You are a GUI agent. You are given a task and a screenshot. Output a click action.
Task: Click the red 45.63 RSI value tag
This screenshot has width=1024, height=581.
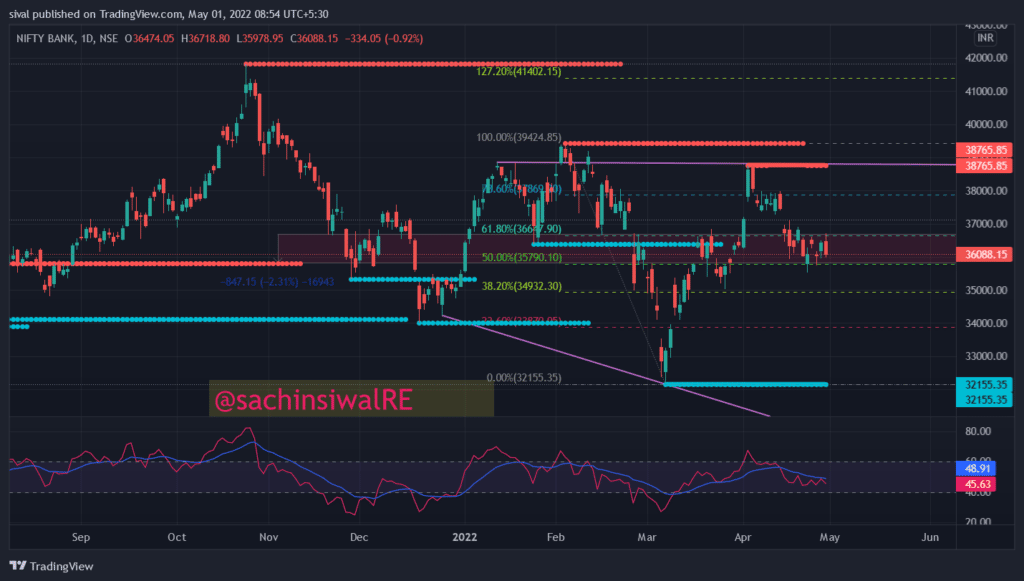click(975, 484)
